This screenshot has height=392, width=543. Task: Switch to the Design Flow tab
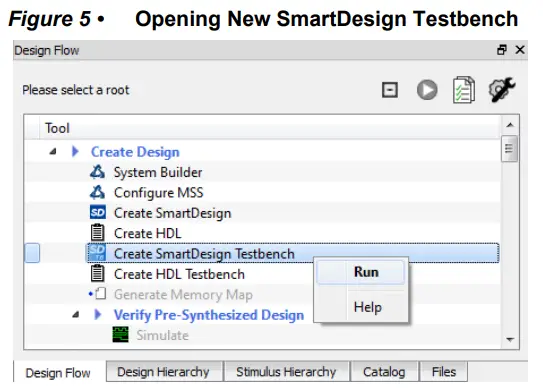[x=58, y=373]
